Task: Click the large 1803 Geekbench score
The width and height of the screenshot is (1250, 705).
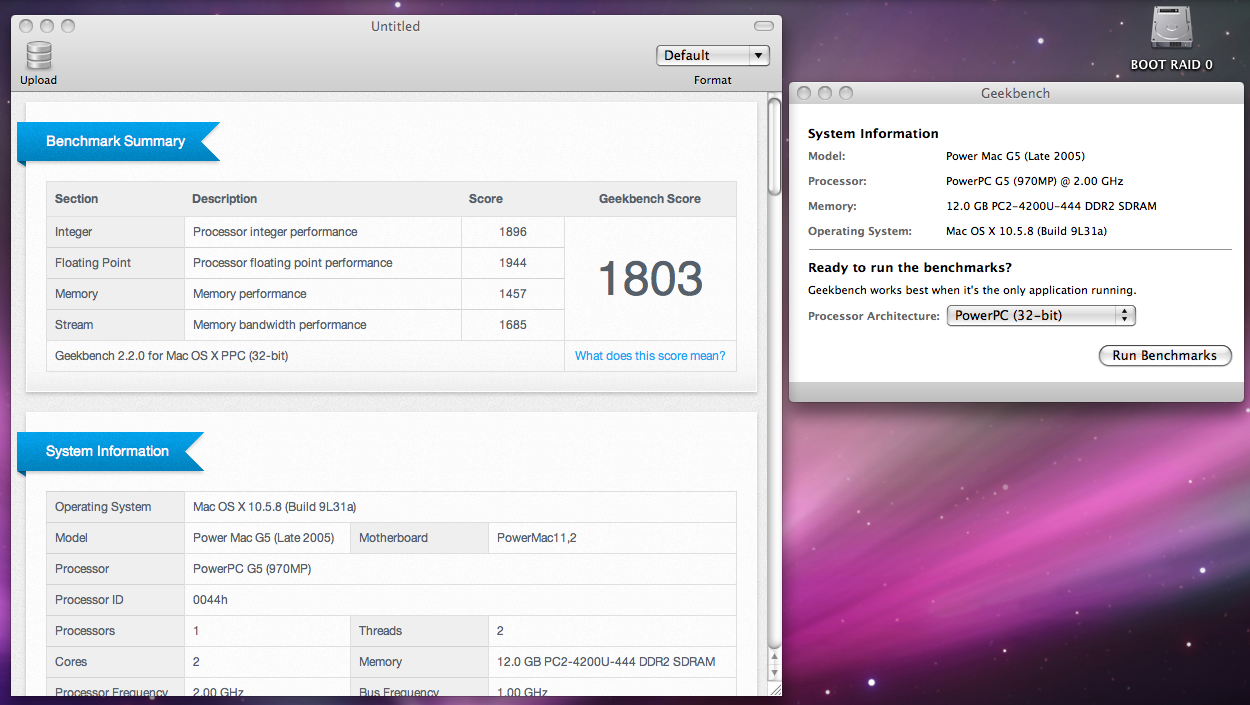Action: tap(650, 279)
